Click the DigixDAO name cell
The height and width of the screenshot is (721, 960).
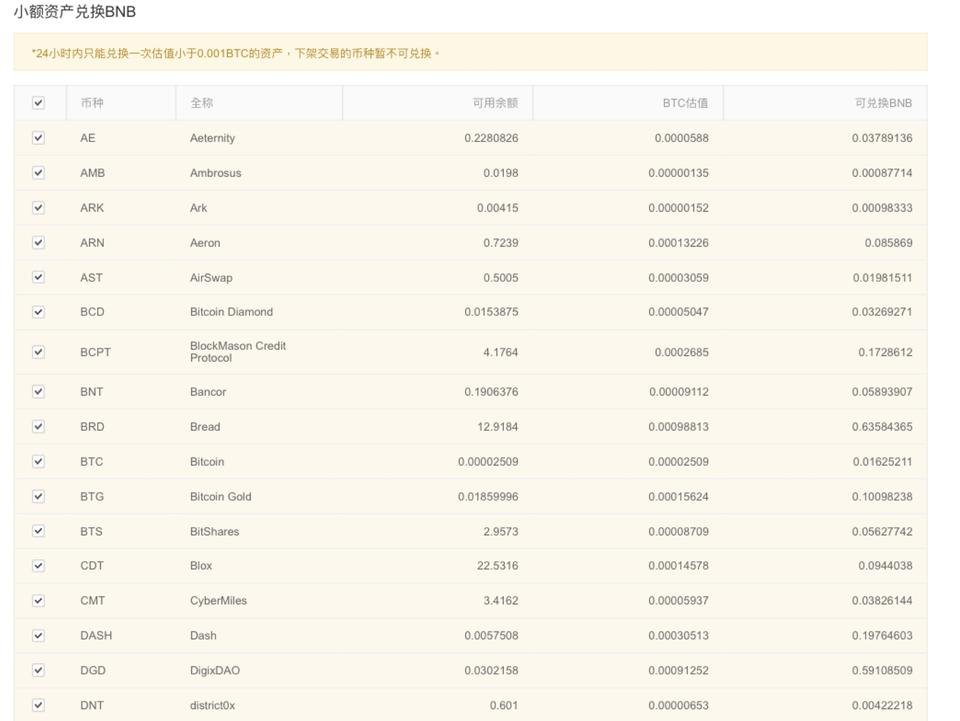pos(215,671)
